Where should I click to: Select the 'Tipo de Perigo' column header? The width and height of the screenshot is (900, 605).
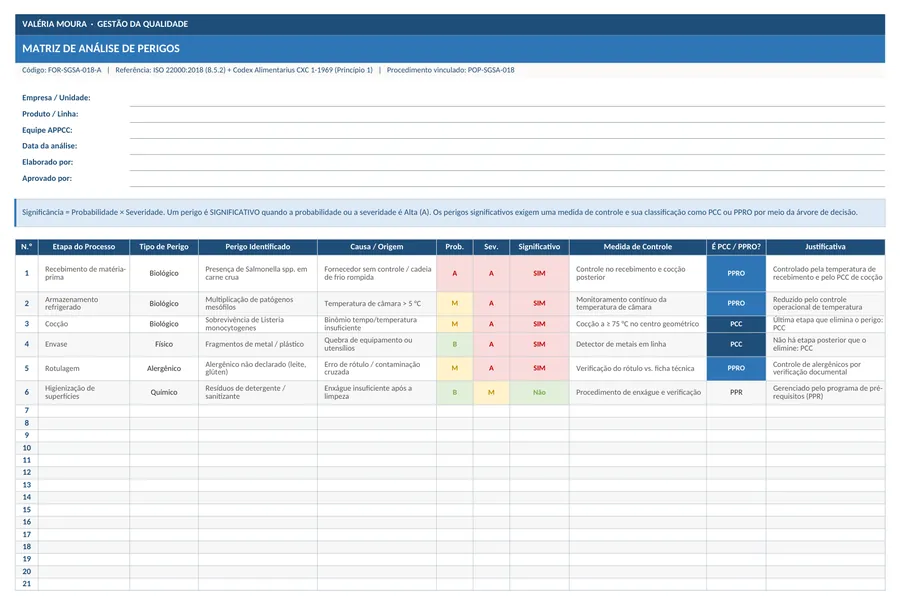coord(164,247)
